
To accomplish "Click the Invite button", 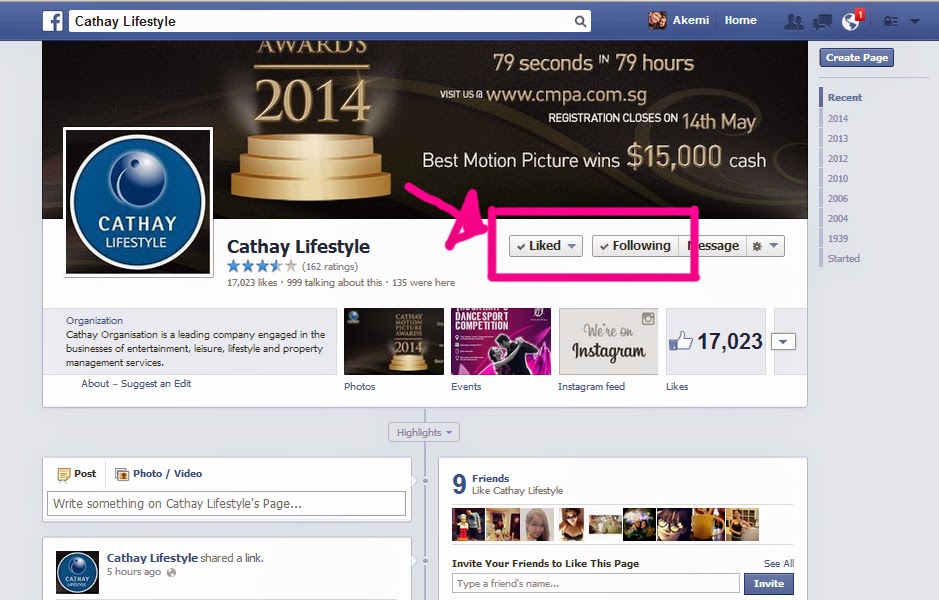I will pos(769,584).
